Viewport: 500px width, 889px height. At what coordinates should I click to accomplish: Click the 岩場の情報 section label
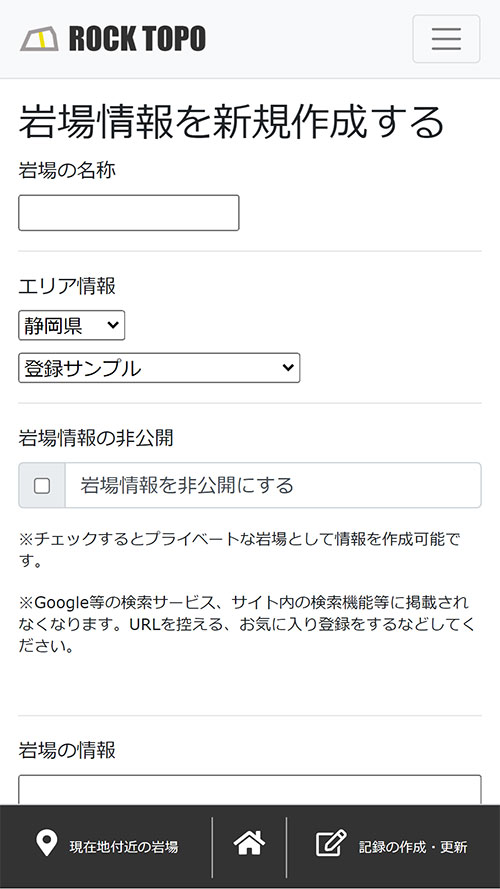point(67,750)
